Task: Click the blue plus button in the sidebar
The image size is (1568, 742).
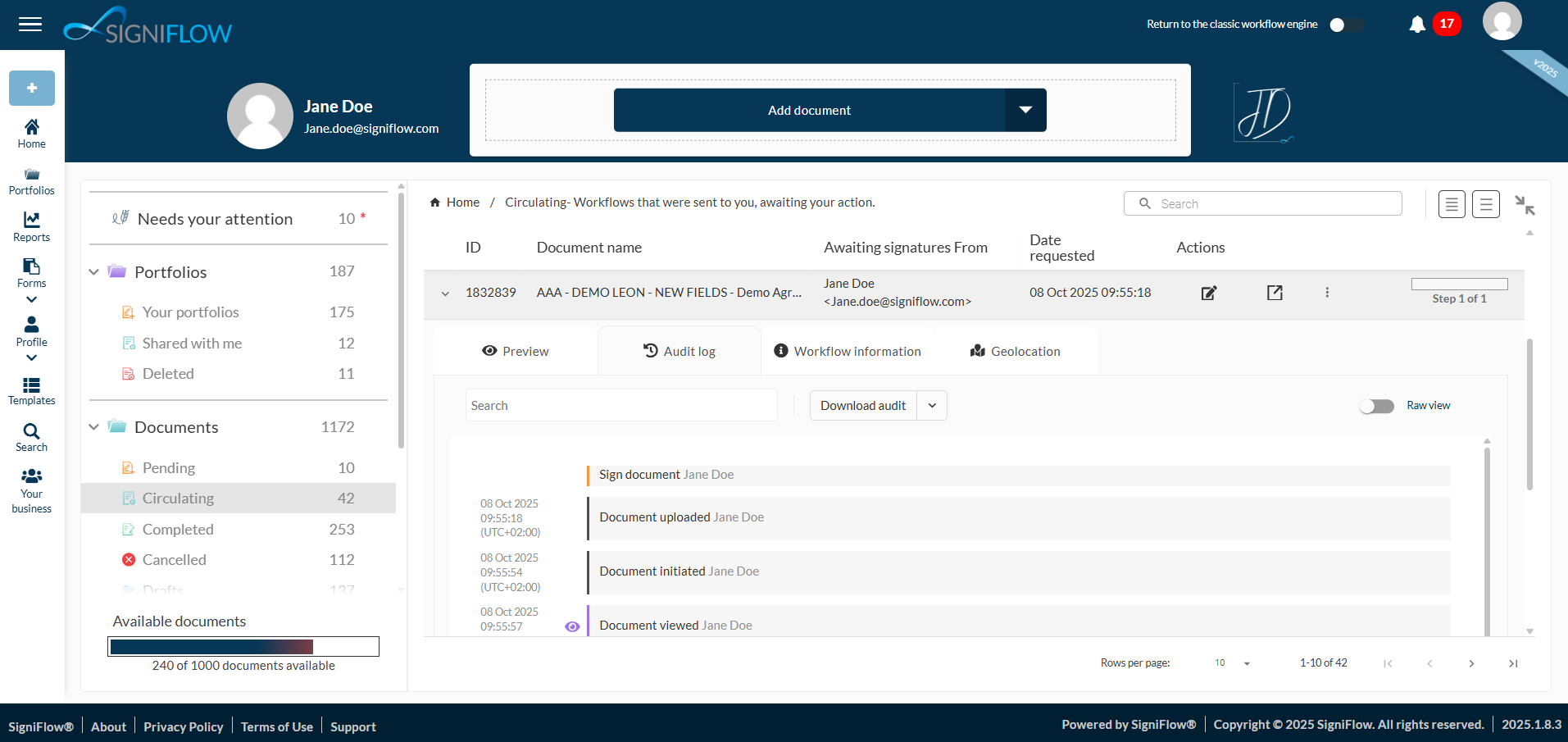Action: (x=31, y=88)
